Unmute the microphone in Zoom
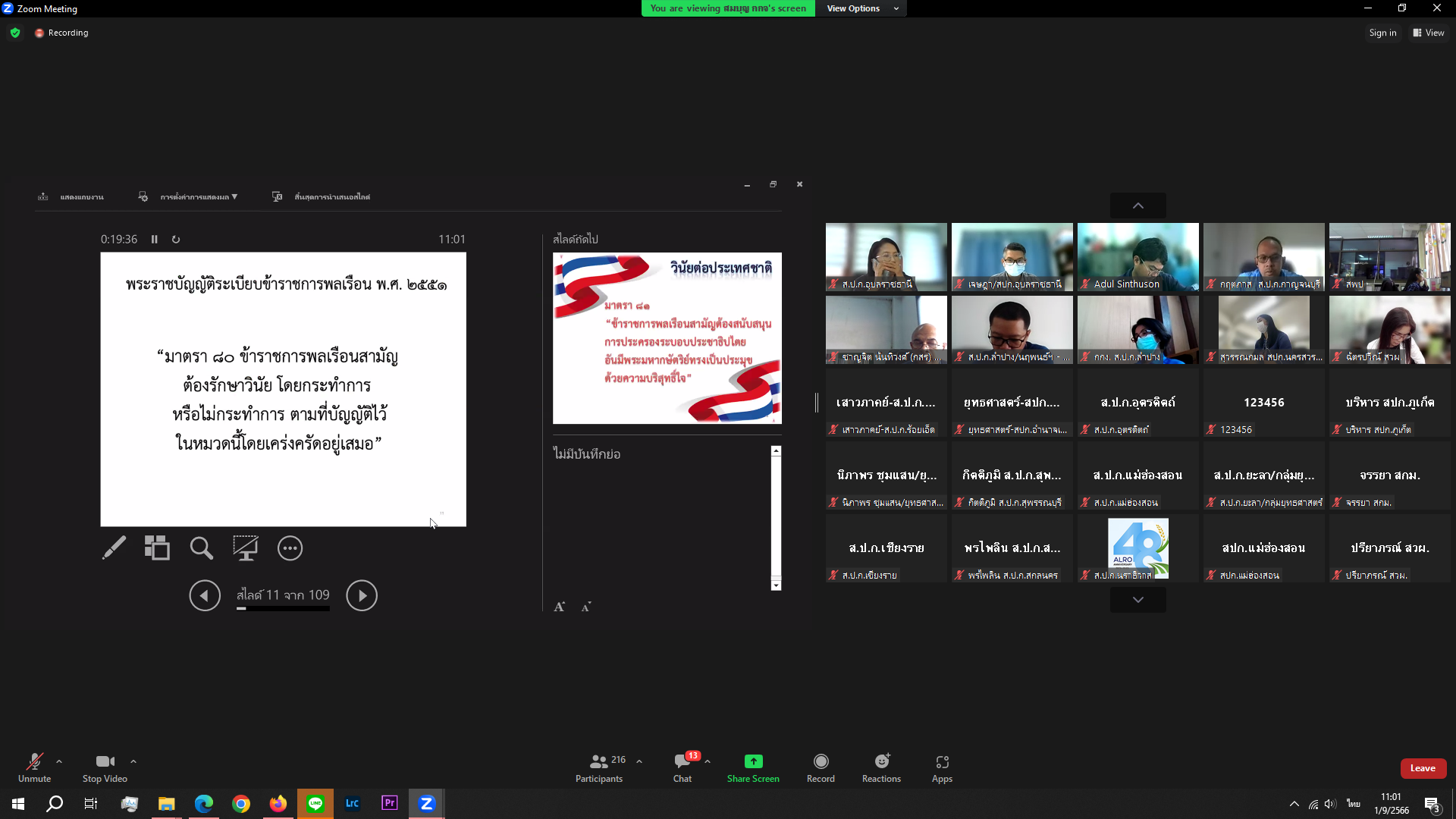 pos(34,767)
